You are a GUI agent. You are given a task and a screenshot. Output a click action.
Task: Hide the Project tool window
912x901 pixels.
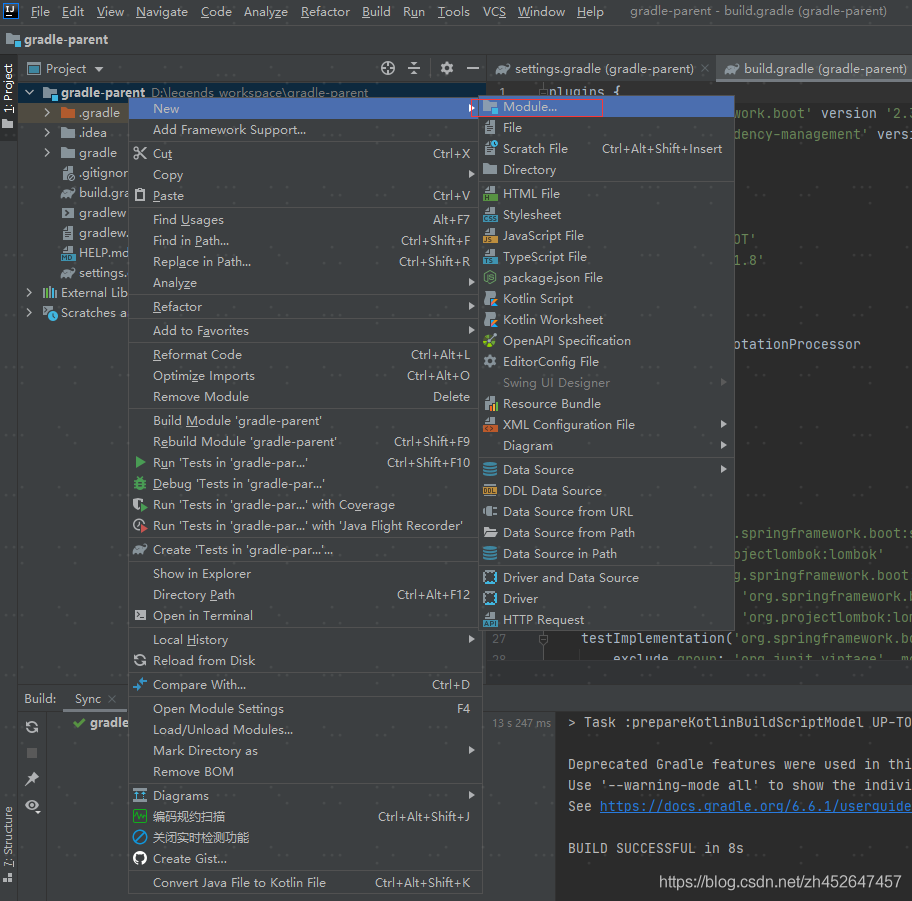click(474, 68)
